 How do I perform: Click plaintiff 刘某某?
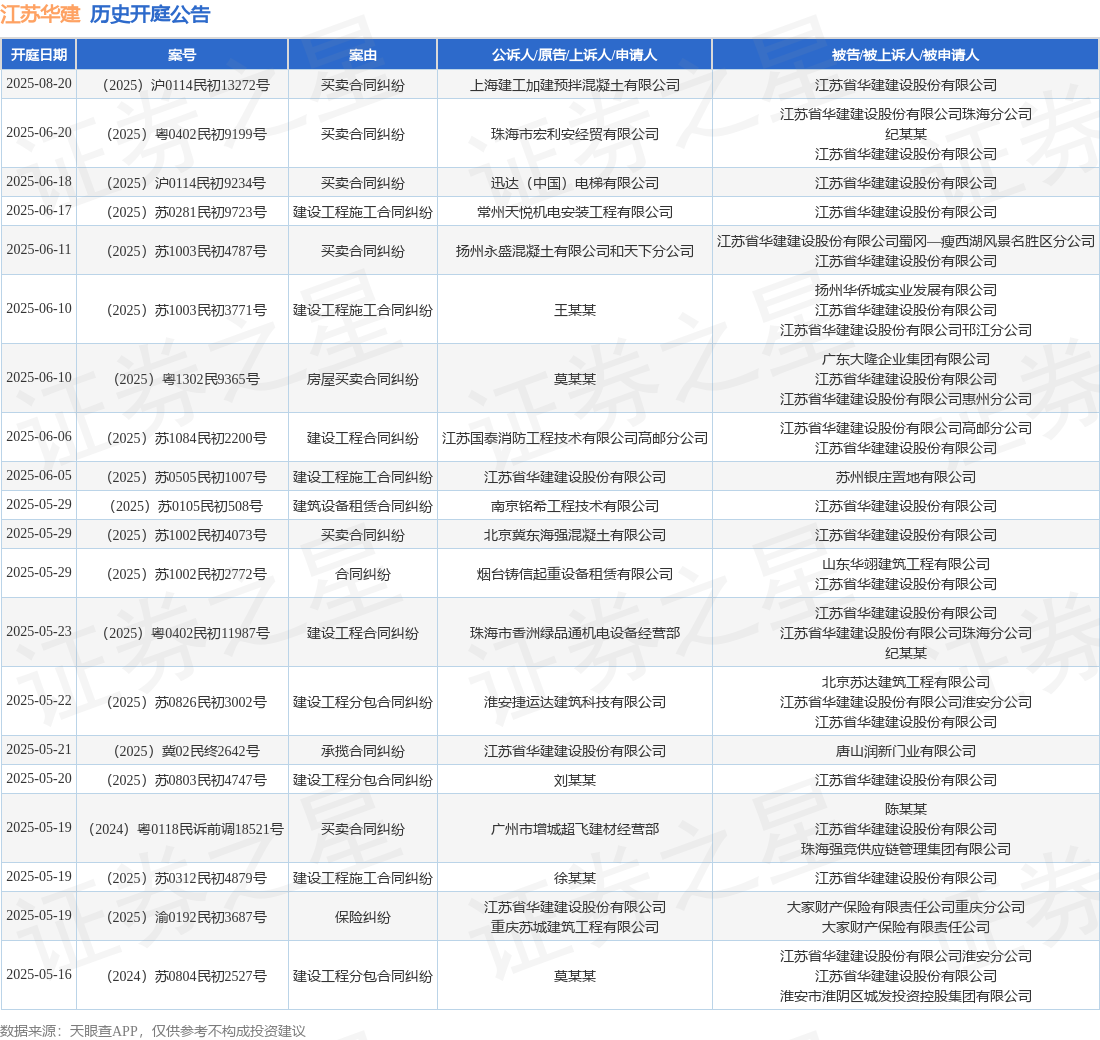click(x=575, y=780)
